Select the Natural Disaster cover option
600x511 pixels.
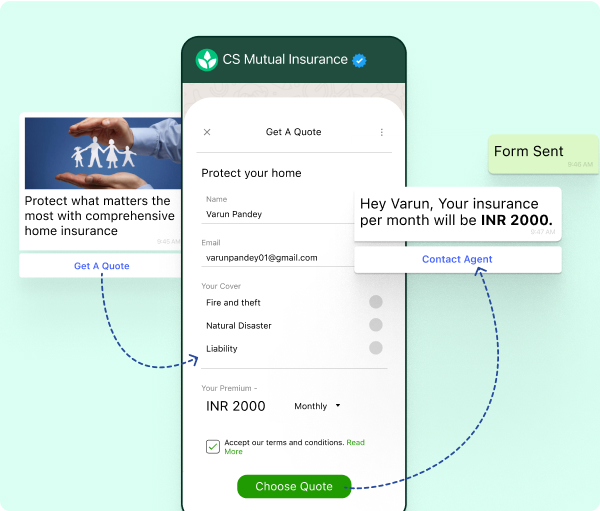click(x=376, y=325)
